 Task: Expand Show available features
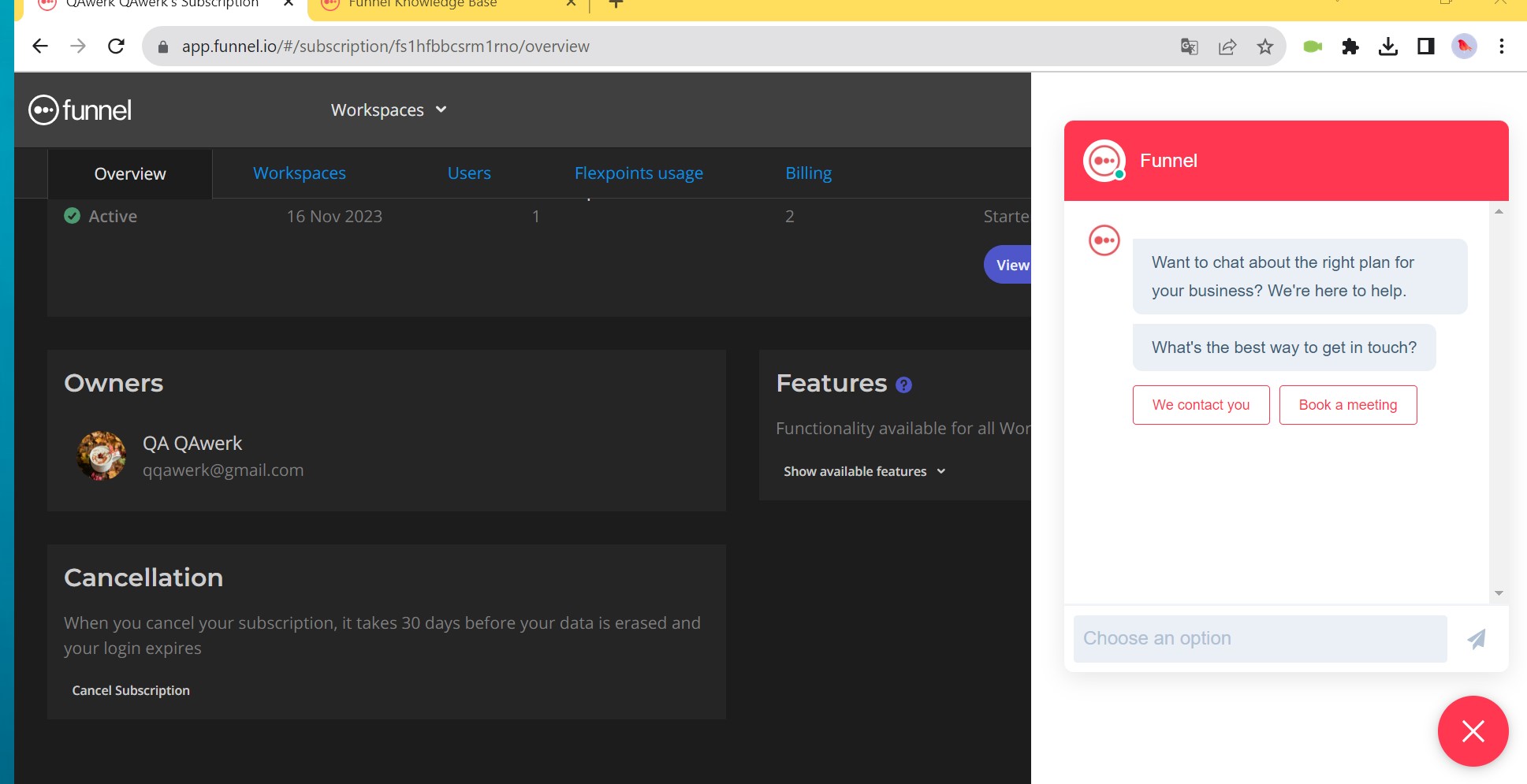coord(865,471)
